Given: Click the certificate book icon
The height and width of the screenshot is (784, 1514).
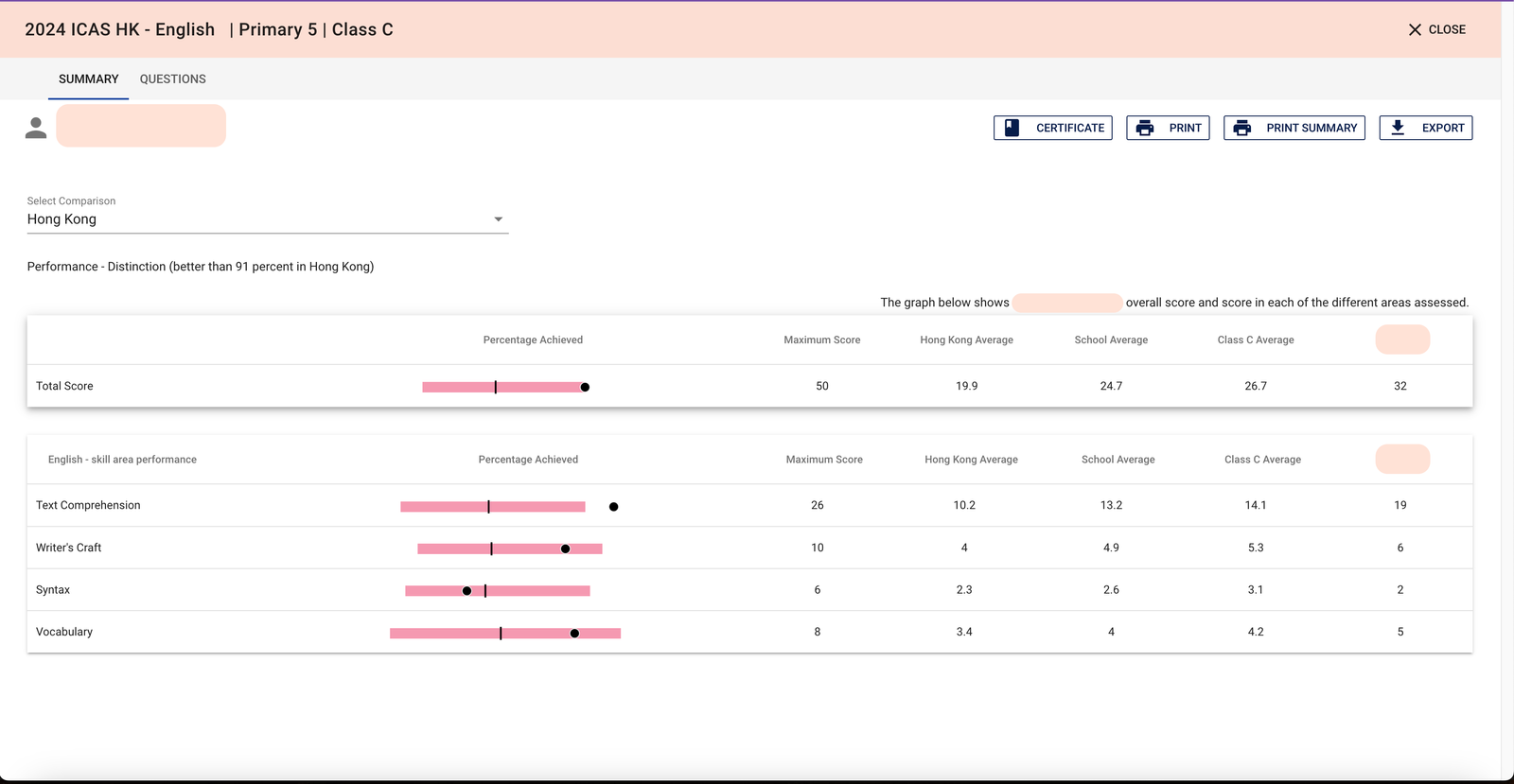Looking at the screenshot, I should [x=1012, y=128].
